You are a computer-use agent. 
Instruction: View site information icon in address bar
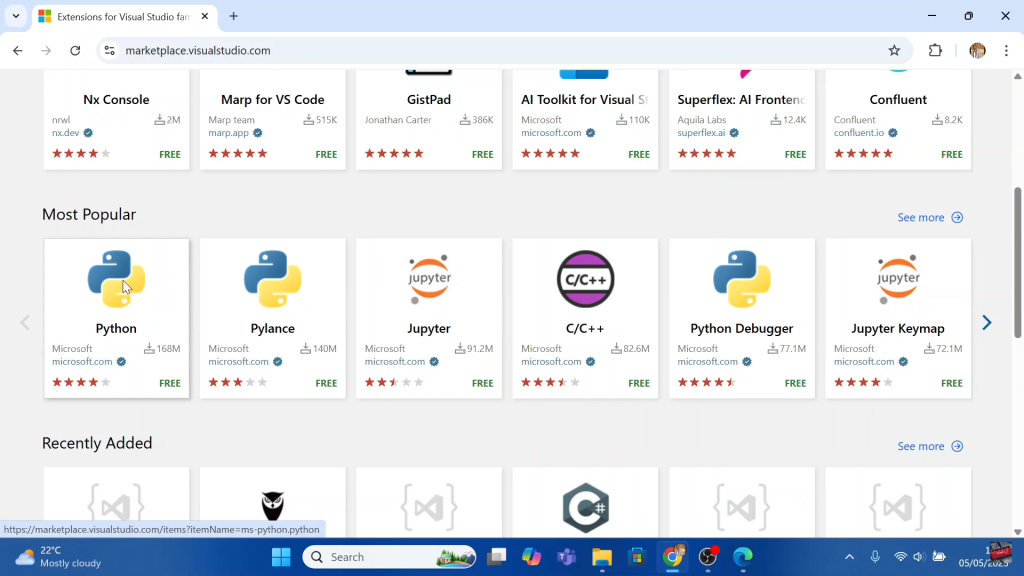coord(110,50)
